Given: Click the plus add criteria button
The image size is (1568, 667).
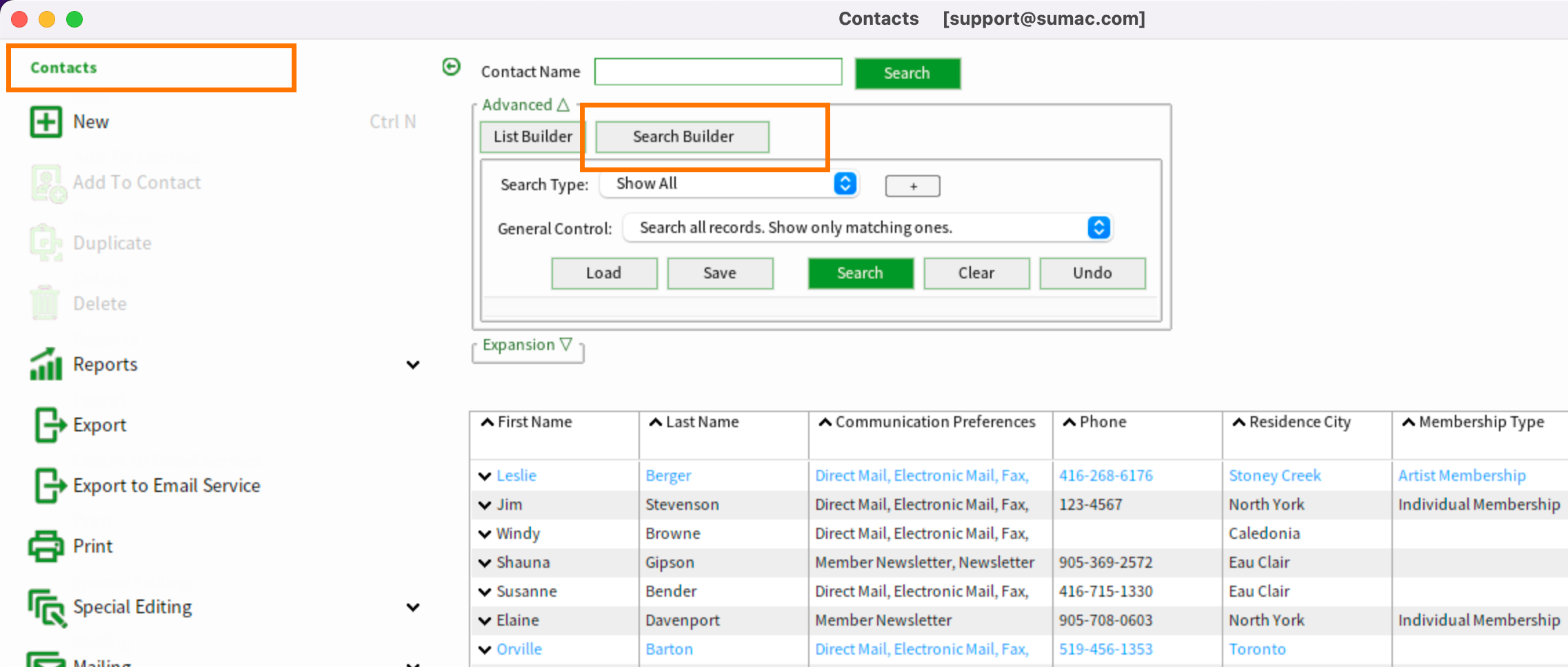Looking at the screenshot, I should [913, 186].
